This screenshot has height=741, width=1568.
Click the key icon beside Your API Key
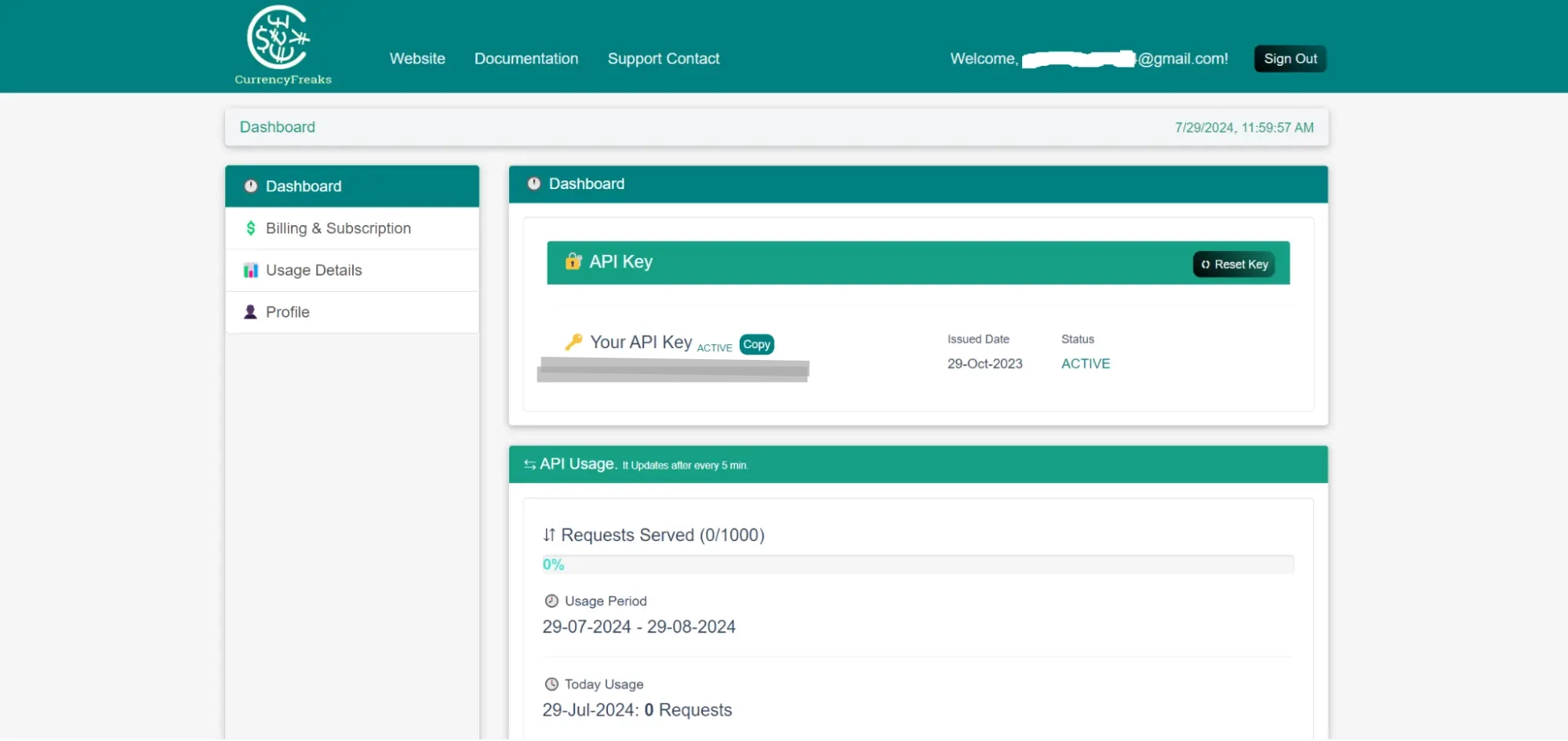(576, 342)
